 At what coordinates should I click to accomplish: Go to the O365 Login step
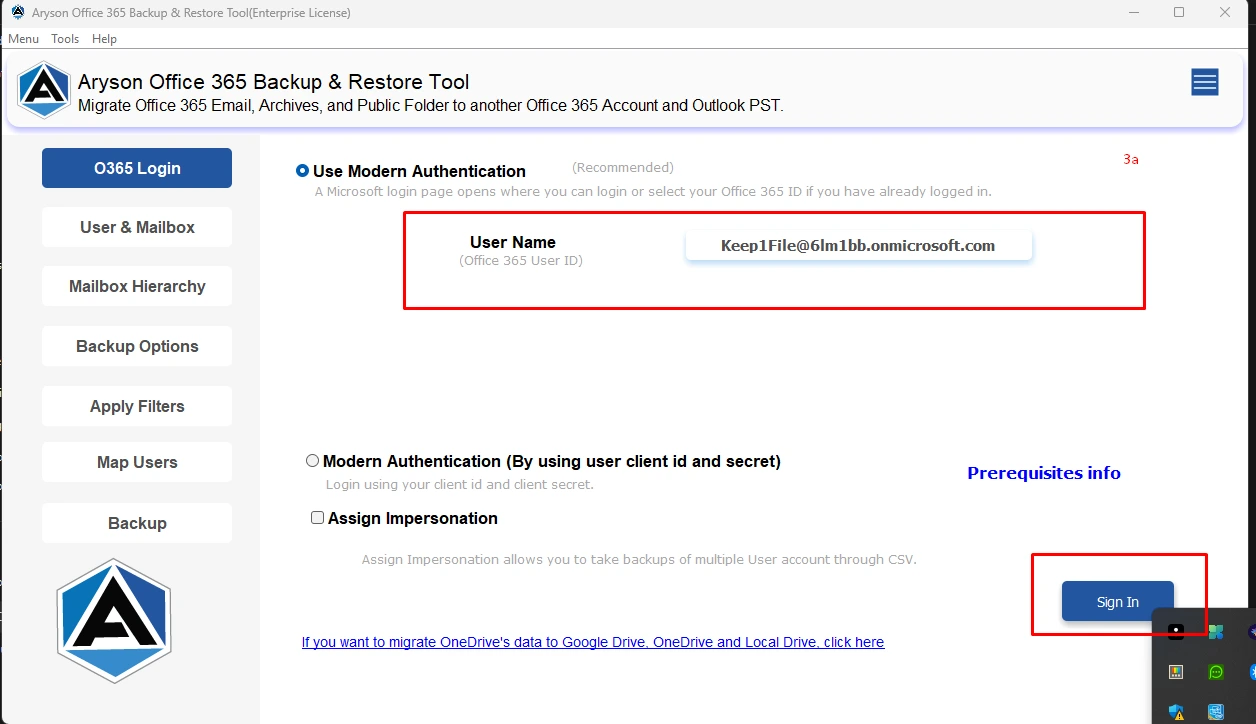click(137, 168)
